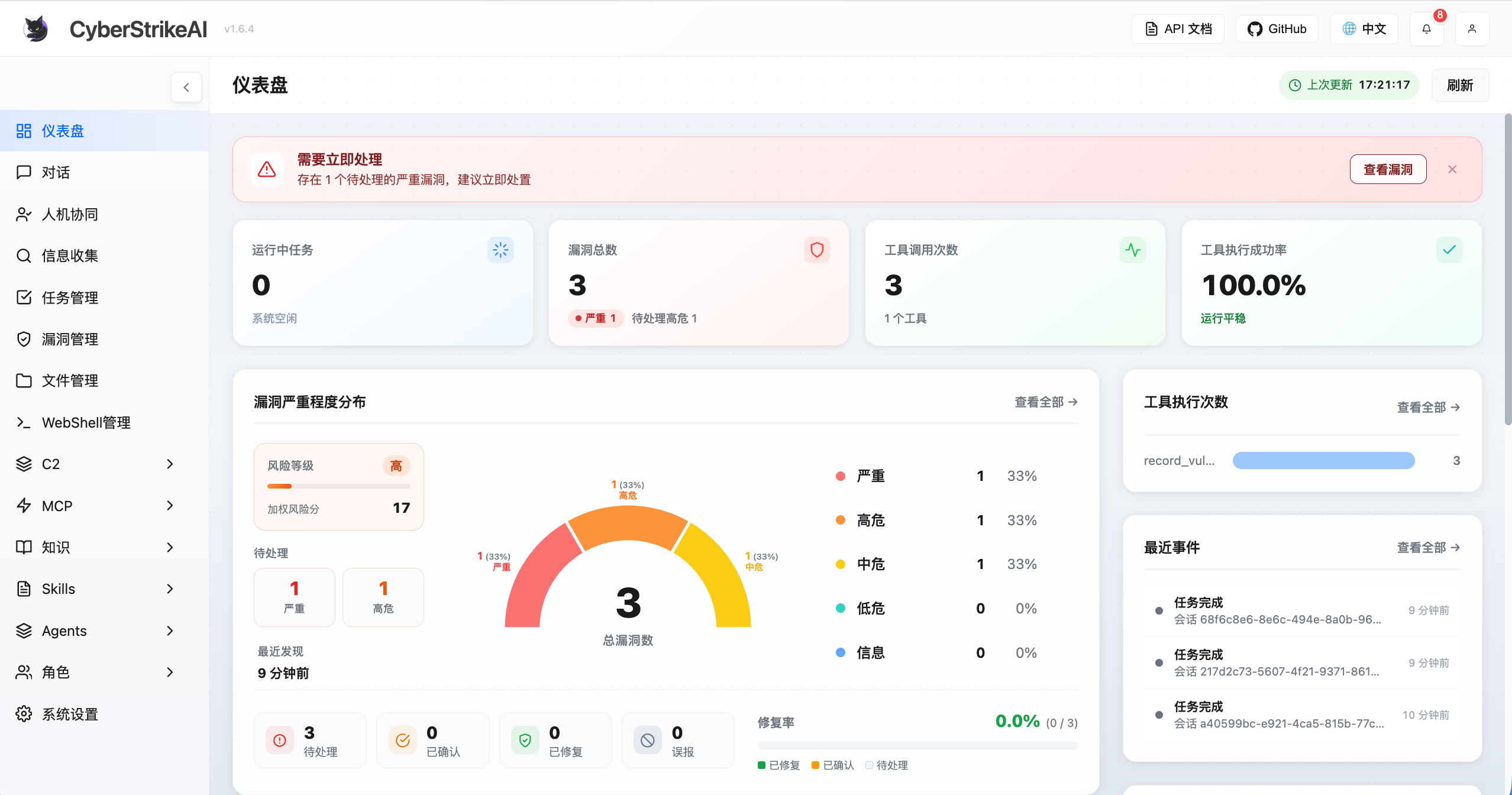Screen dimensions: 1512x795
Task: Click the CyberStrikeAI cat logo
Action: tap(36, 28)
